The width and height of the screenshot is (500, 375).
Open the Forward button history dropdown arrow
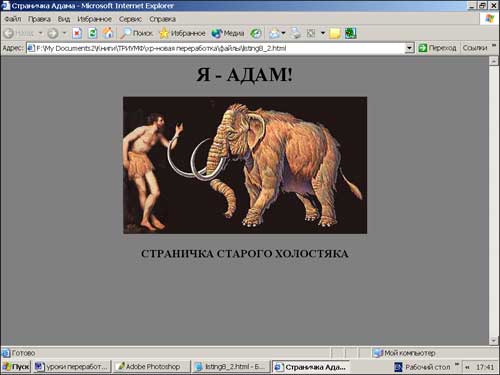(64, 33)
